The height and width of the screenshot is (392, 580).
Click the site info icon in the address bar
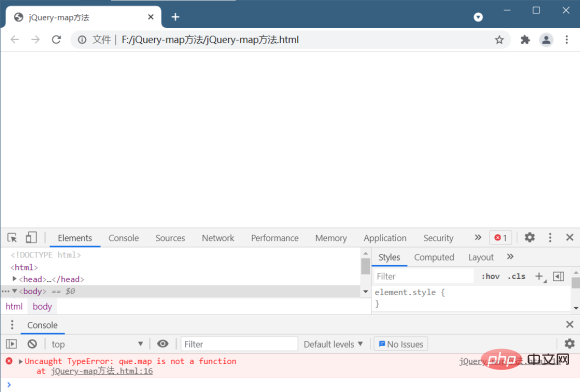(82, 40)
